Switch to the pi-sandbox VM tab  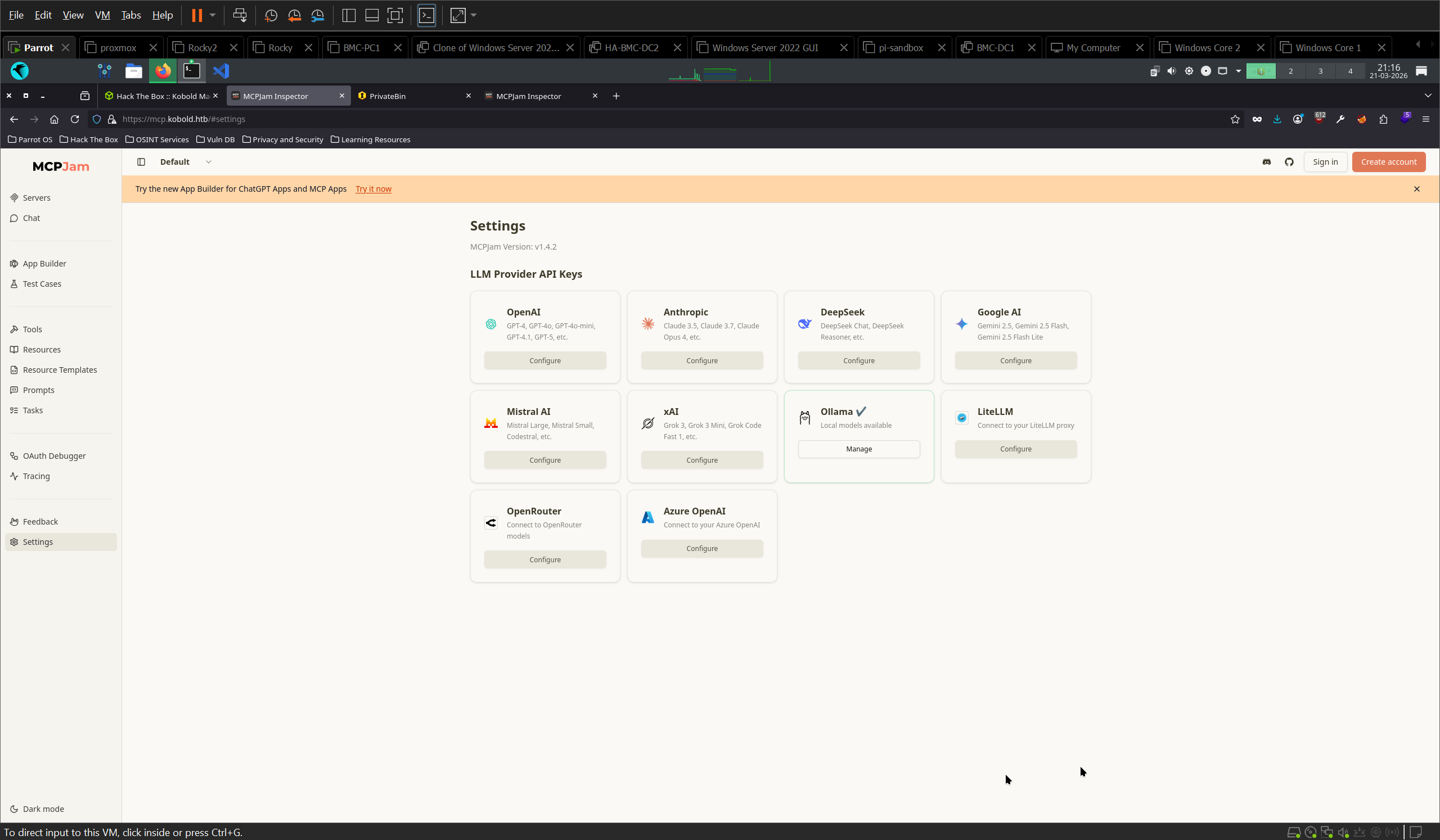(x=901, y=48)
